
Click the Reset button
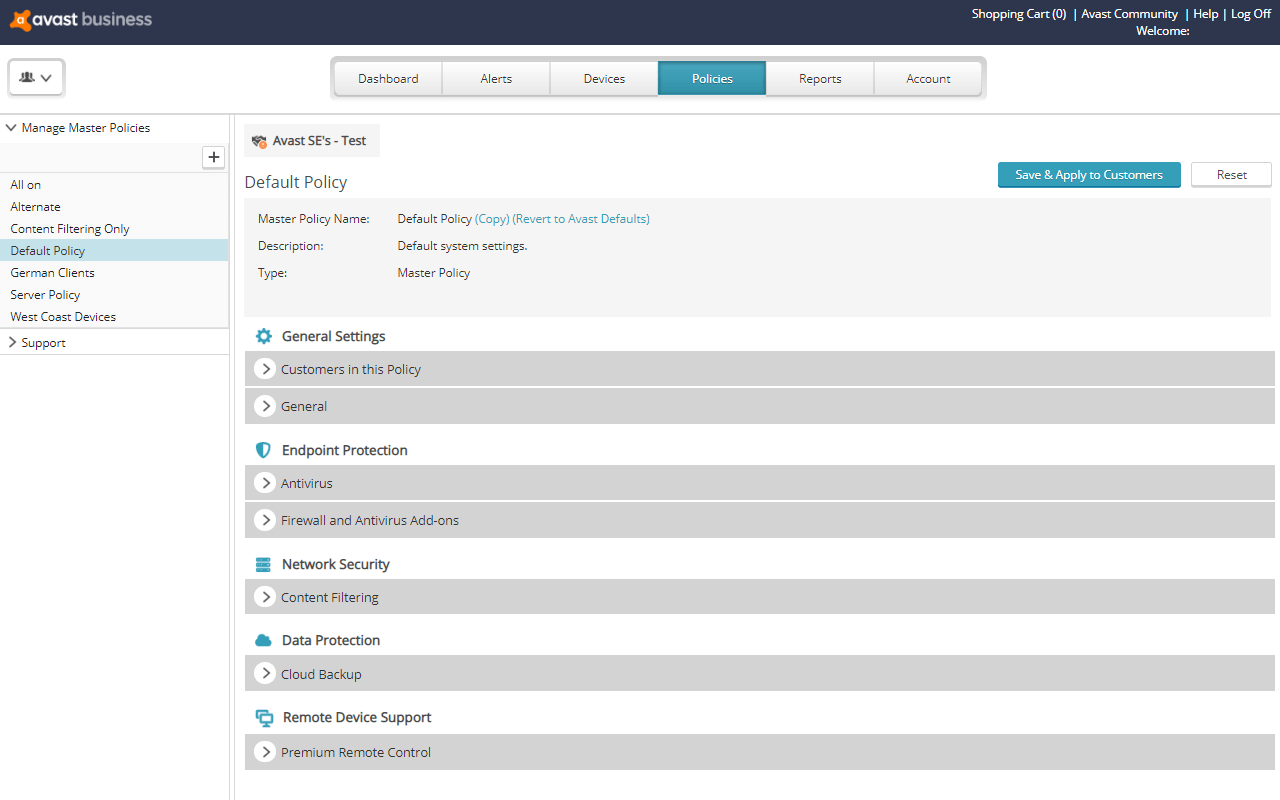[1231, 174]
